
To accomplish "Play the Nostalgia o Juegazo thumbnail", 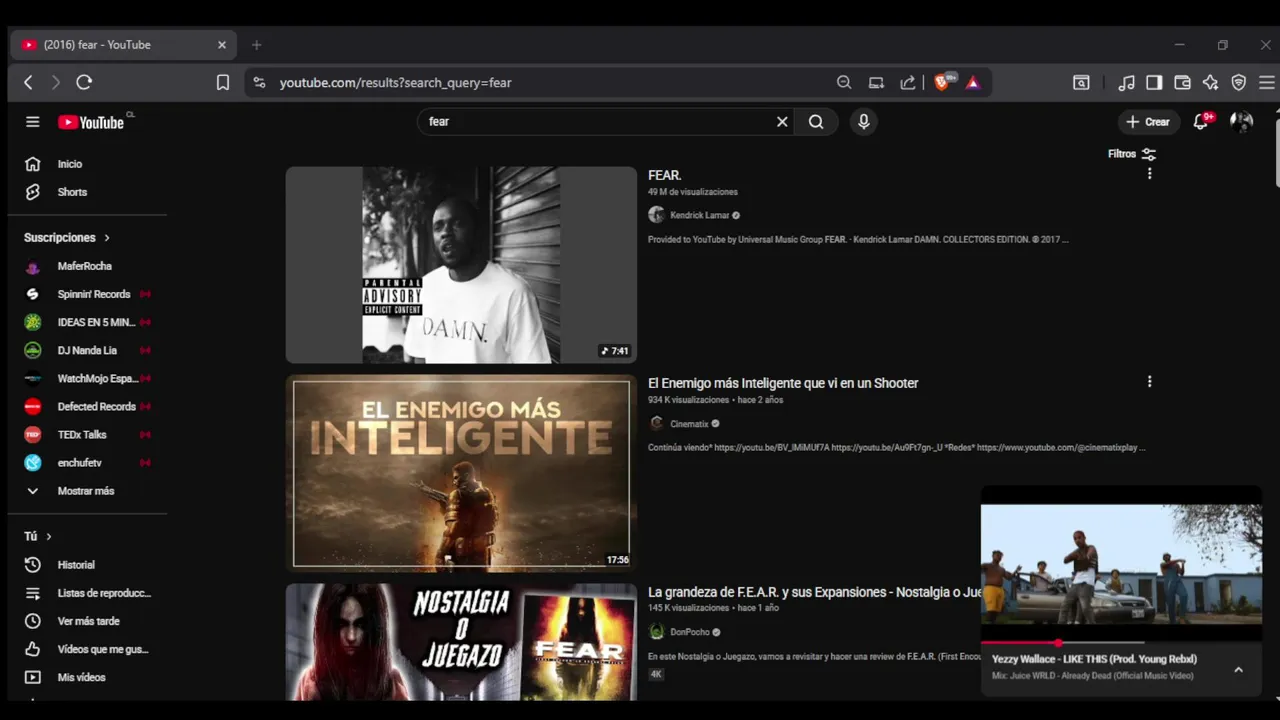I will point(461,641).
